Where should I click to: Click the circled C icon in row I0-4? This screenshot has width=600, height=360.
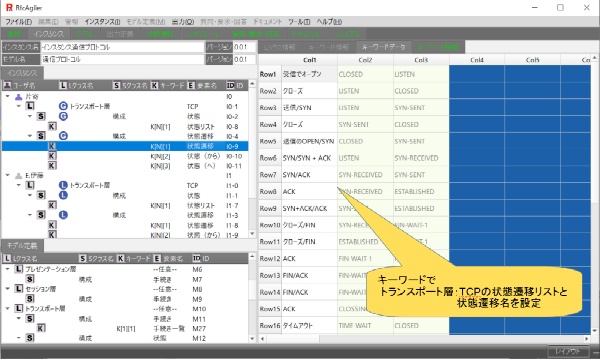(63, 136)
